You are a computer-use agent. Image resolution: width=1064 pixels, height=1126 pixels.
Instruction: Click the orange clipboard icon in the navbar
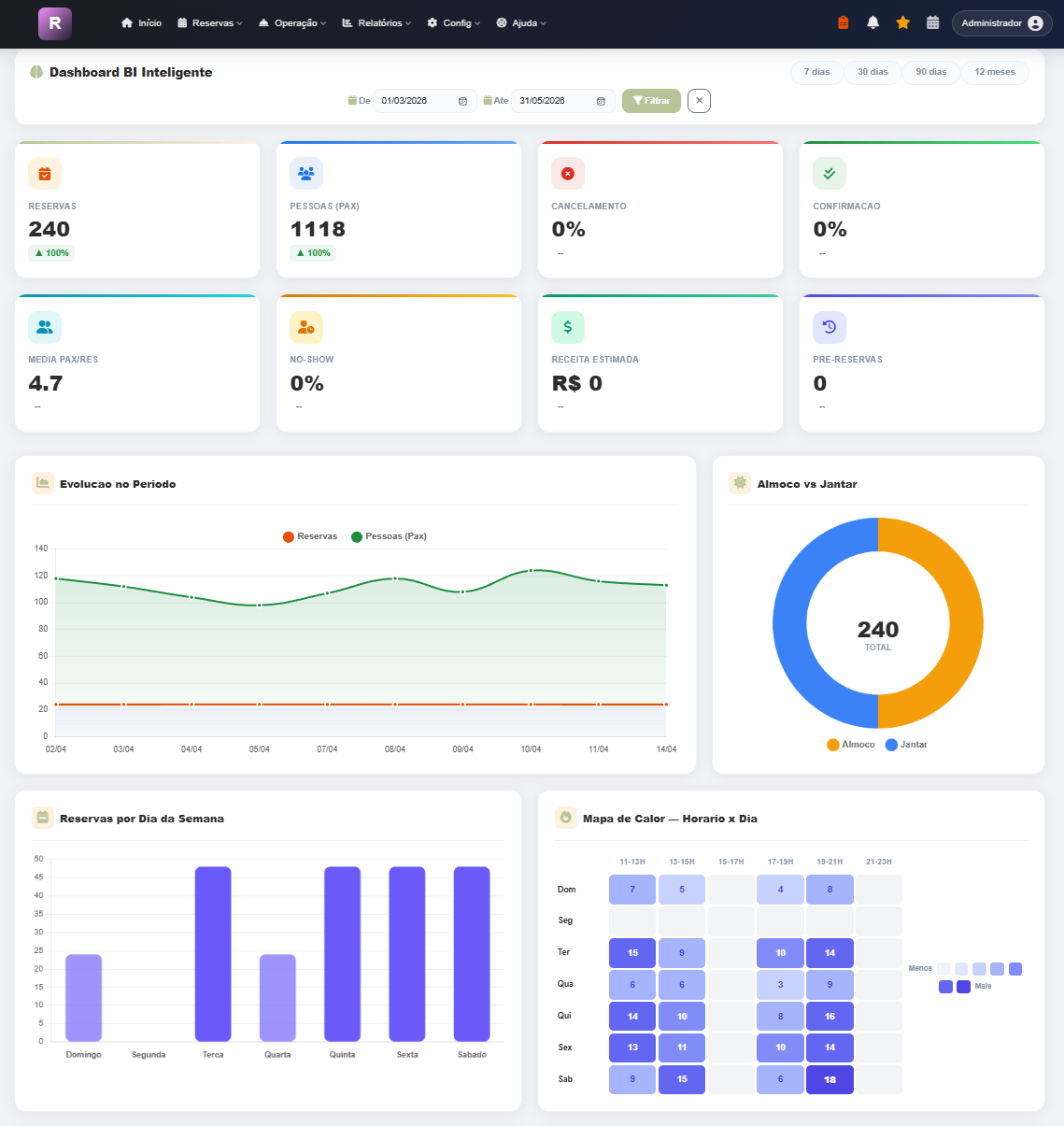pyautogui.click(x=842, y=21)
